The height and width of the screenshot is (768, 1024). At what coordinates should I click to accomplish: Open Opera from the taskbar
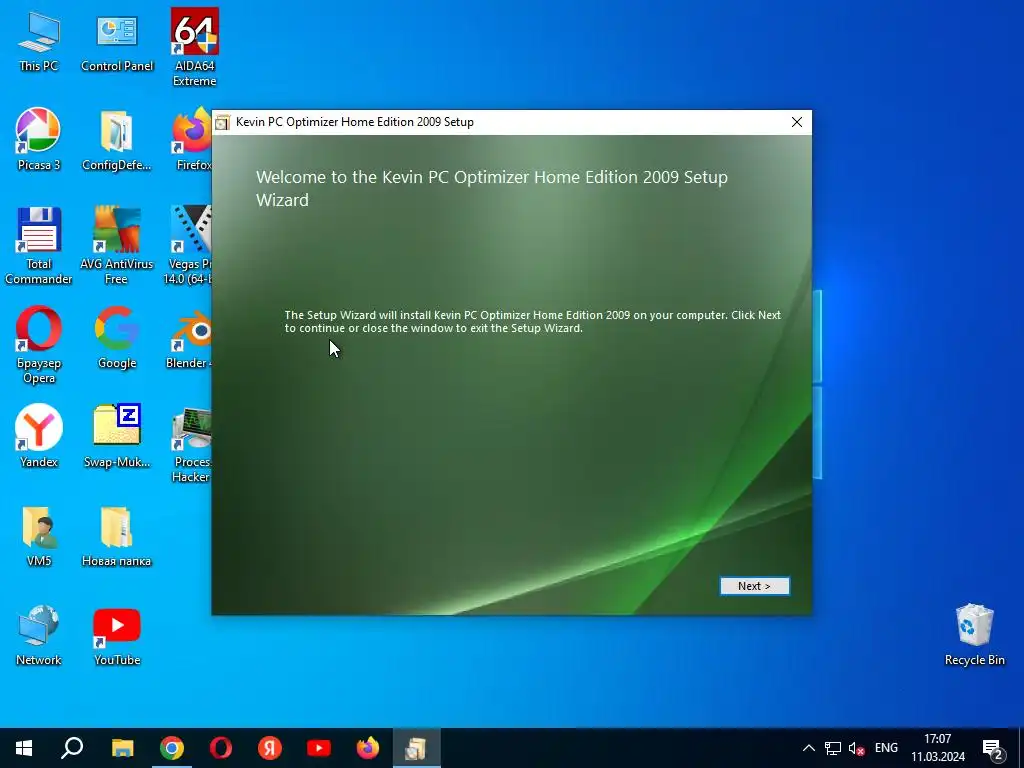coord(221,748)
